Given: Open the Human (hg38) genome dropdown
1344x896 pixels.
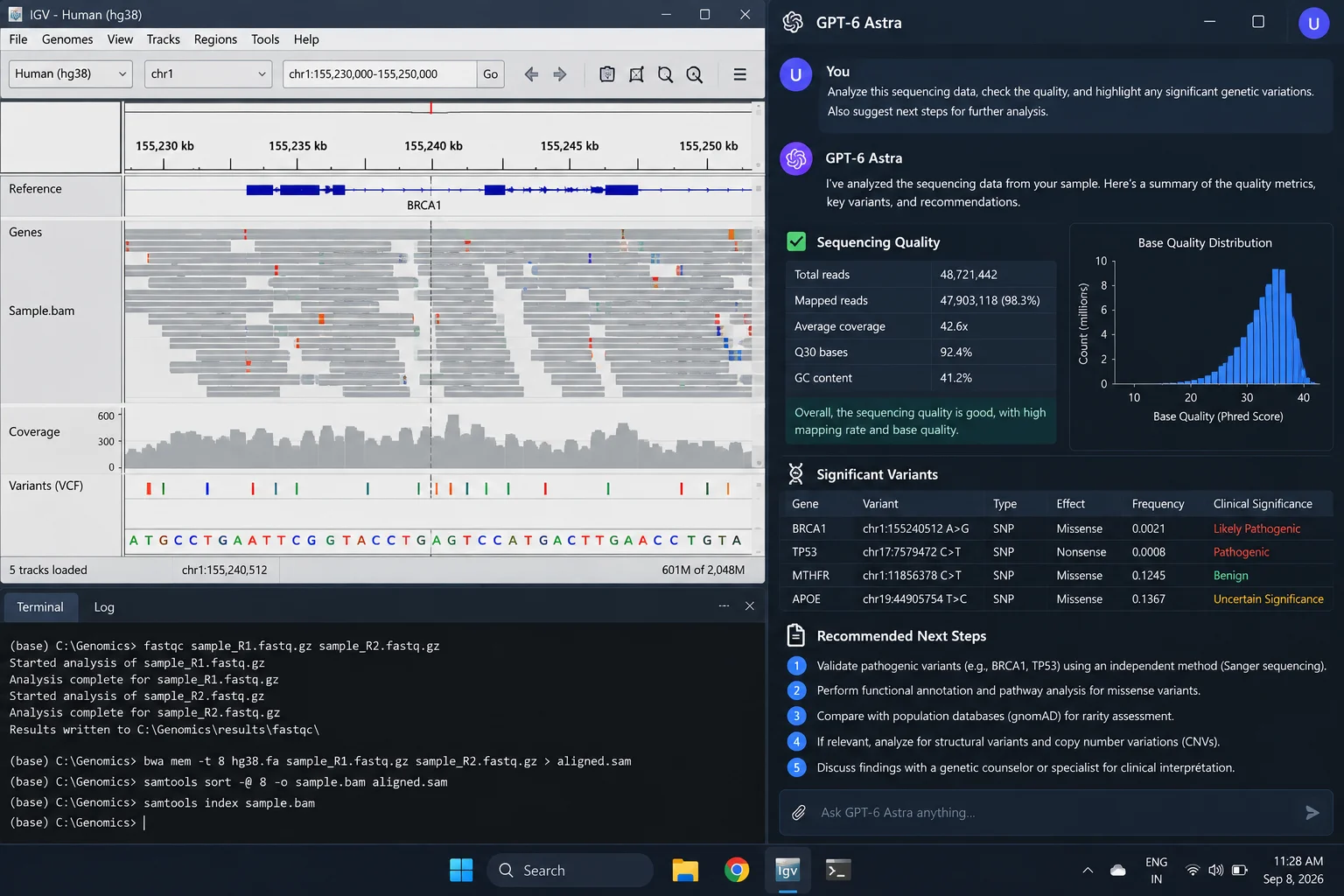Looking at the screenshot, I should 71,73.
